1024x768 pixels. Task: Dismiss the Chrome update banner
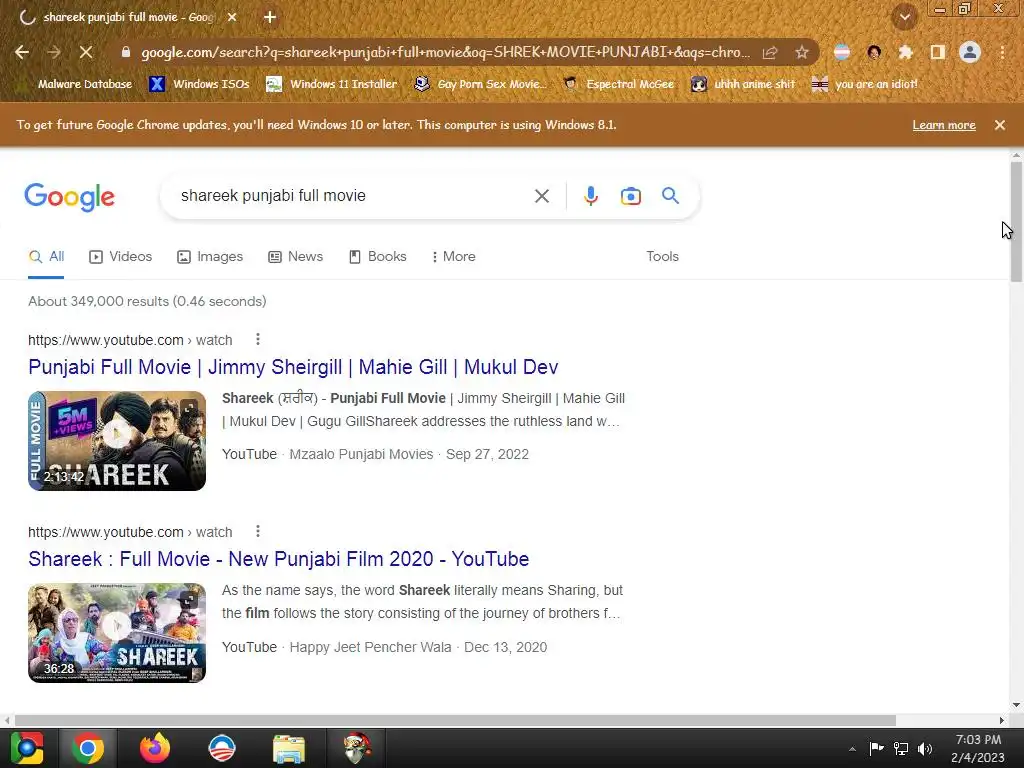pyautogui.click(x=999, y=125)
